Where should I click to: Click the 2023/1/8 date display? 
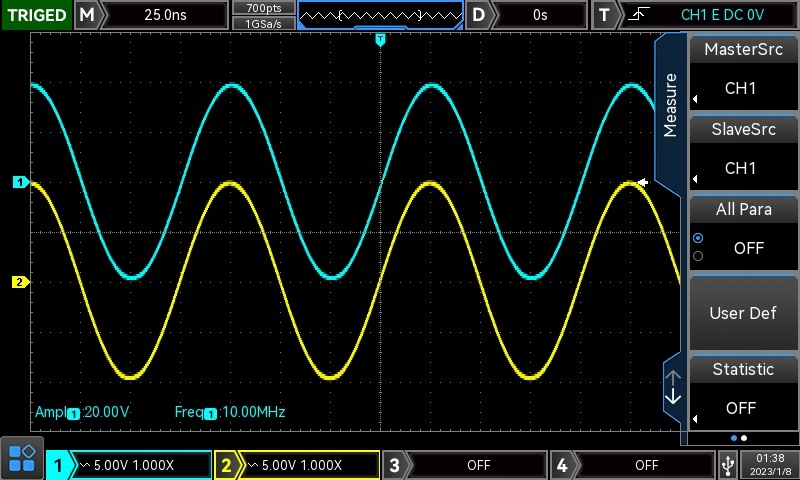click(770, 471)
